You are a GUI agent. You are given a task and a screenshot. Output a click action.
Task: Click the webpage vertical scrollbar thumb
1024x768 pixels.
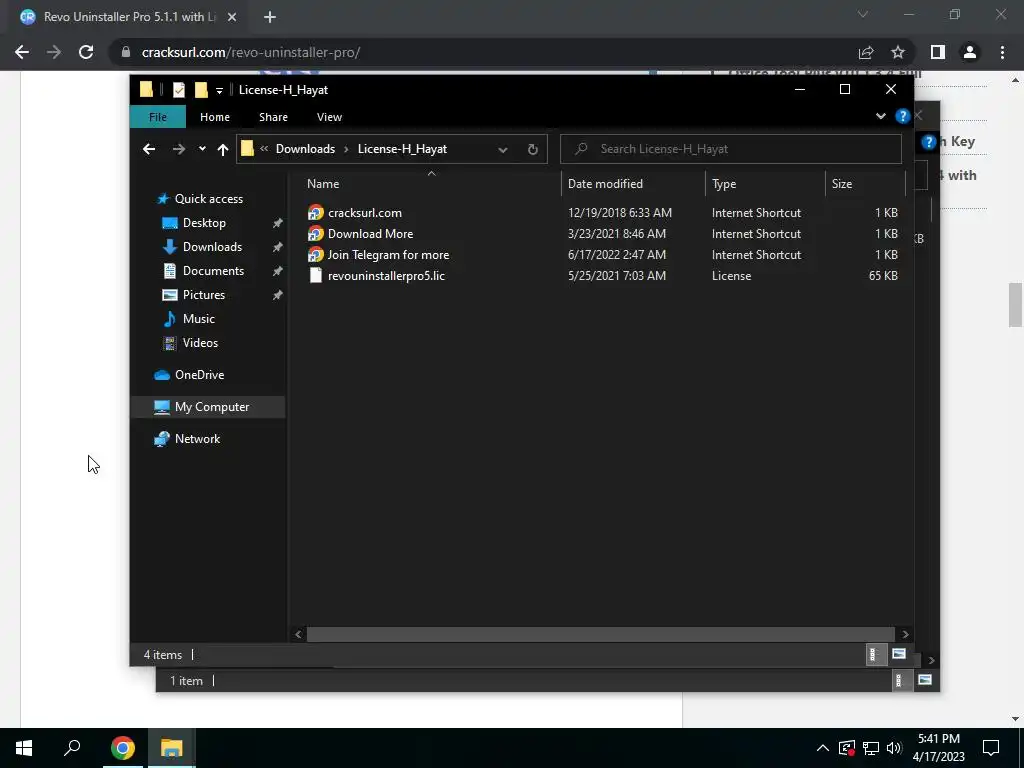[x=1015, y=305]
